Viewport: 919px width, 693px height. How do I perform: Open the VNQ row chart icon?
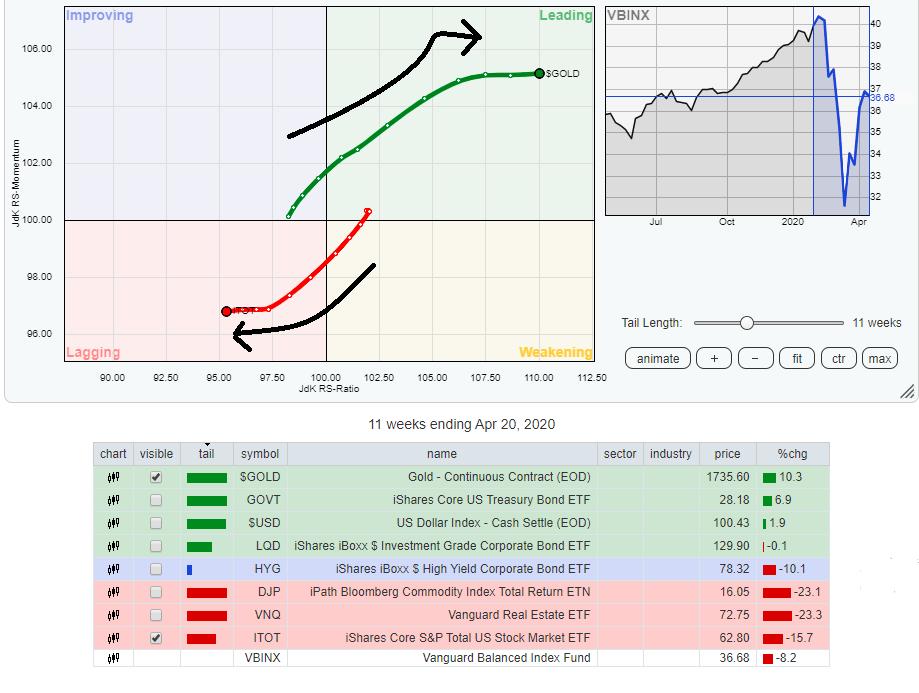pos(113,614)
